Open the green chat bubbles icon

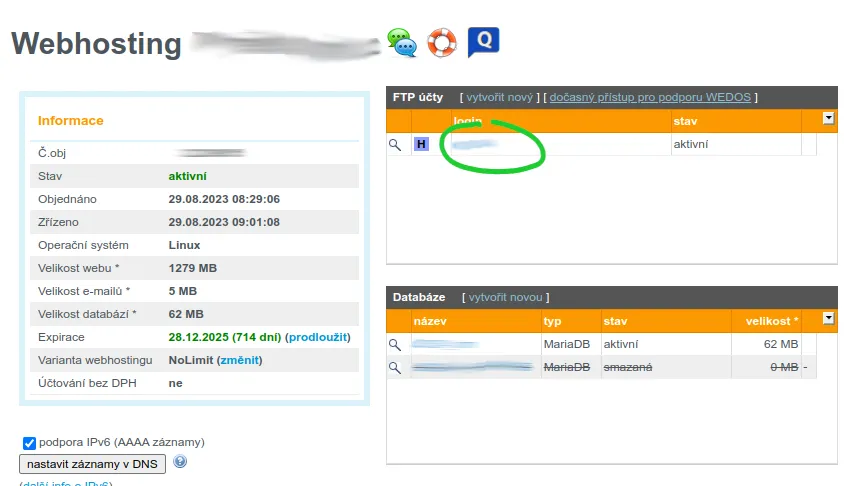[402, 43]
